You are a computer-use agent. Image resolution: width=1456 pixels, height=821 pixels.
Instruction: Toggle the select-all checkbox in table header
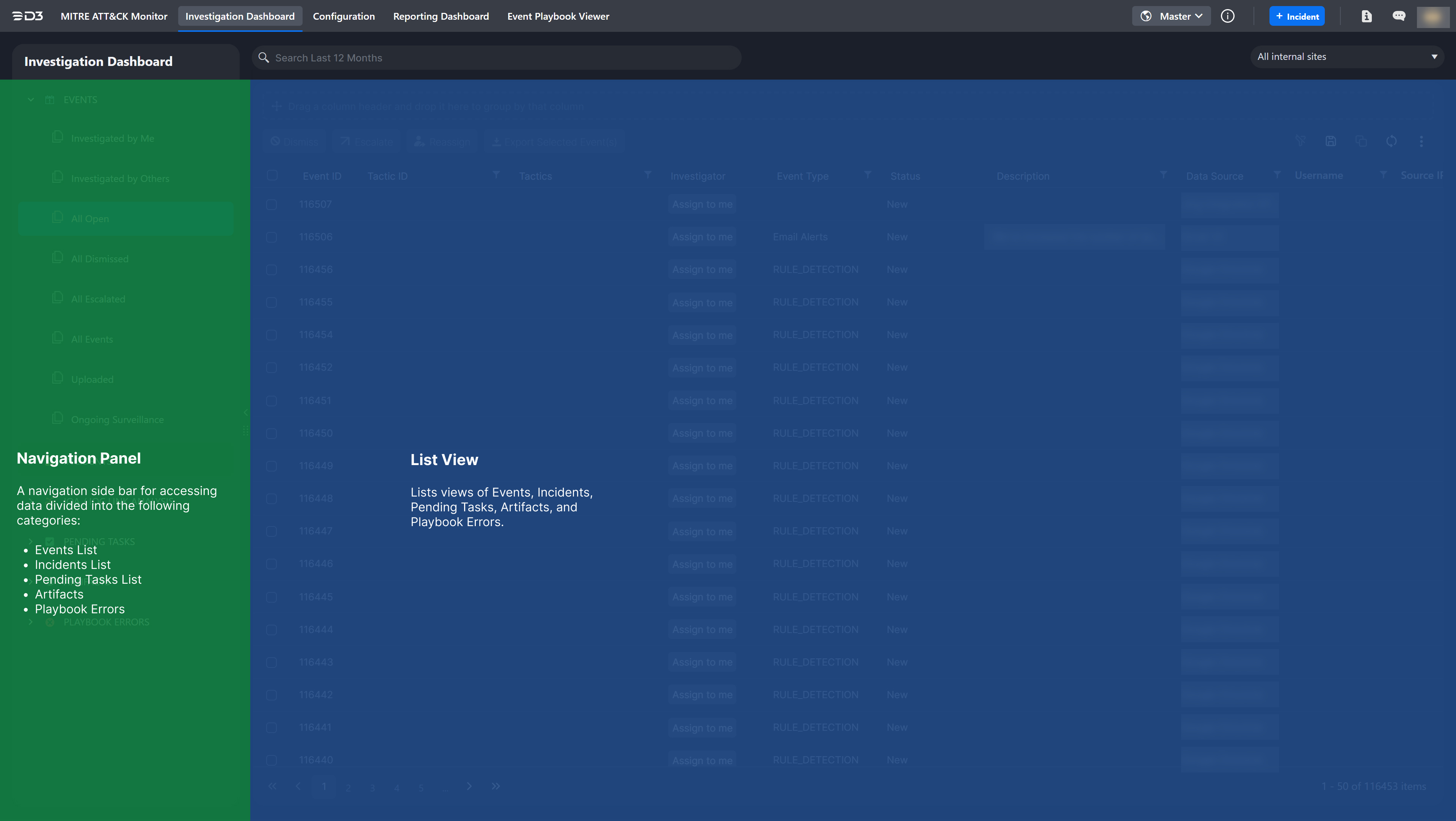tap(272, 176)
